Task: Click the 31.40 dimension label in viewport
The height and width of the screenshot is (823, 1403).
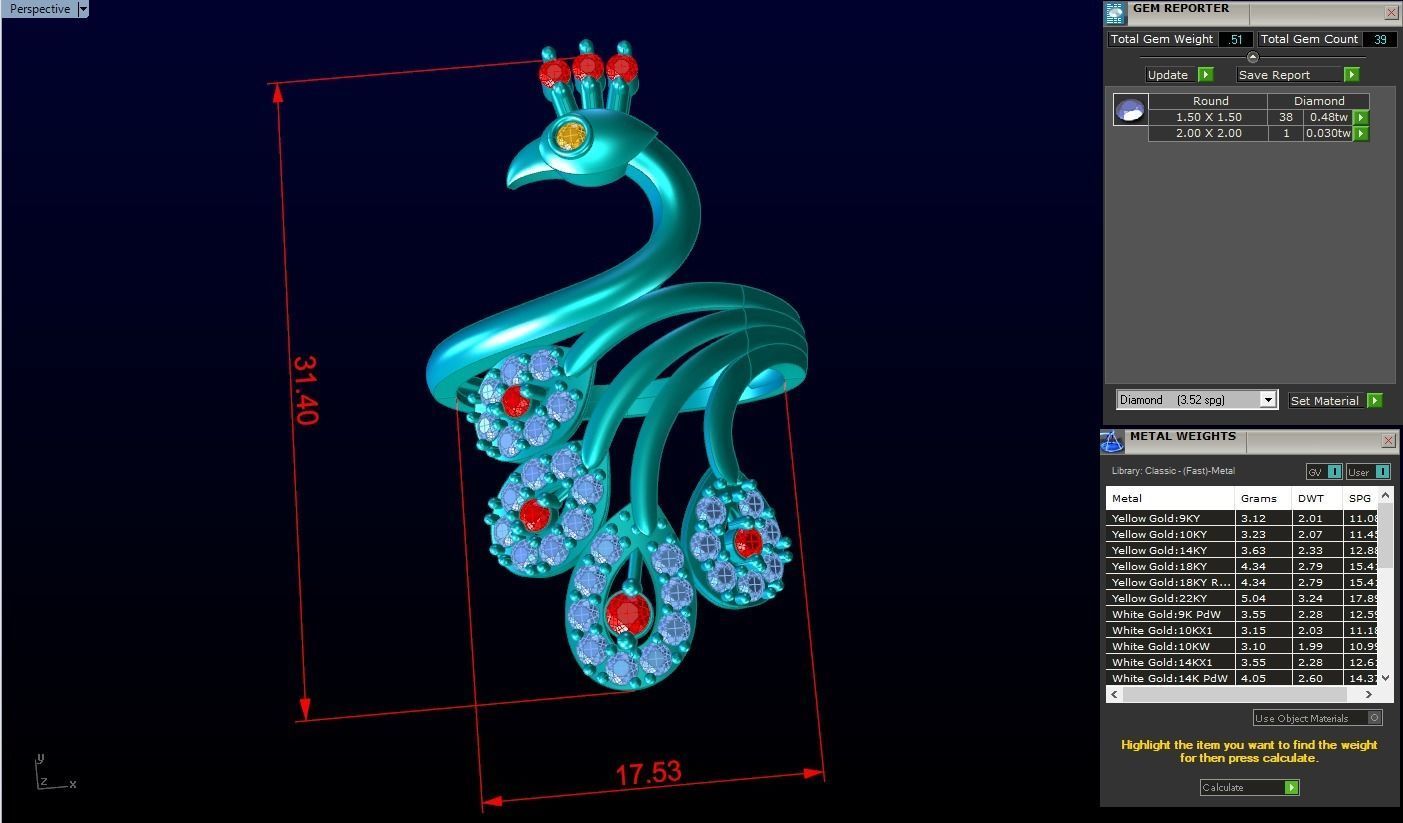Action: tap(305, 390)
